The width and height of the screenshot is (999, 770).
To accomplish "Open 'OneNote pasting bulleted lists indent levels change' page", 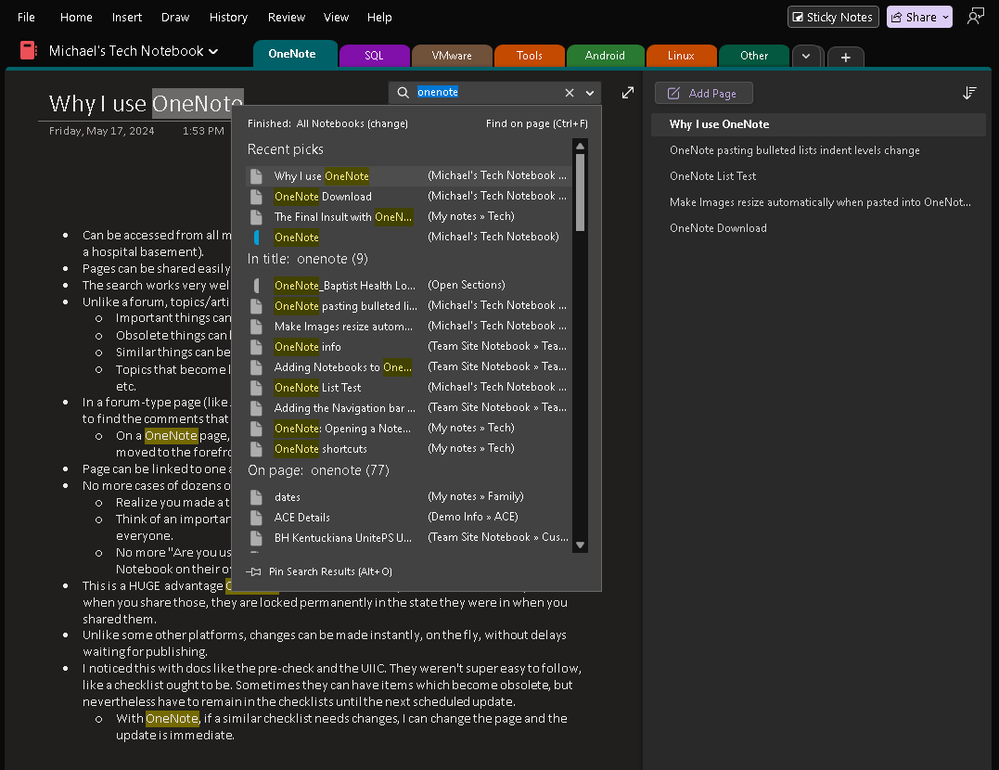I will pyautogui.click(x=818, y=150).
